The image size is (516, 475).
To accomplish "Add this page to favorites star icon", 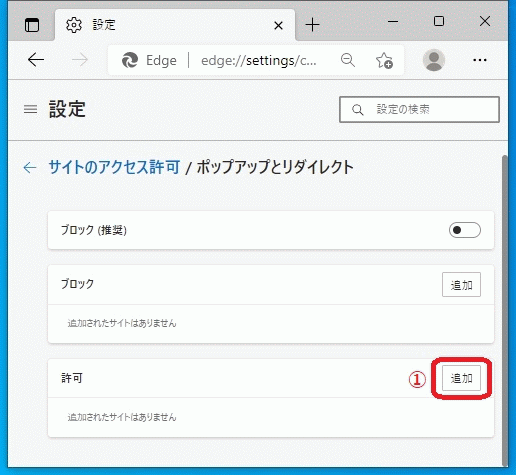I will [x=384, y=60].
